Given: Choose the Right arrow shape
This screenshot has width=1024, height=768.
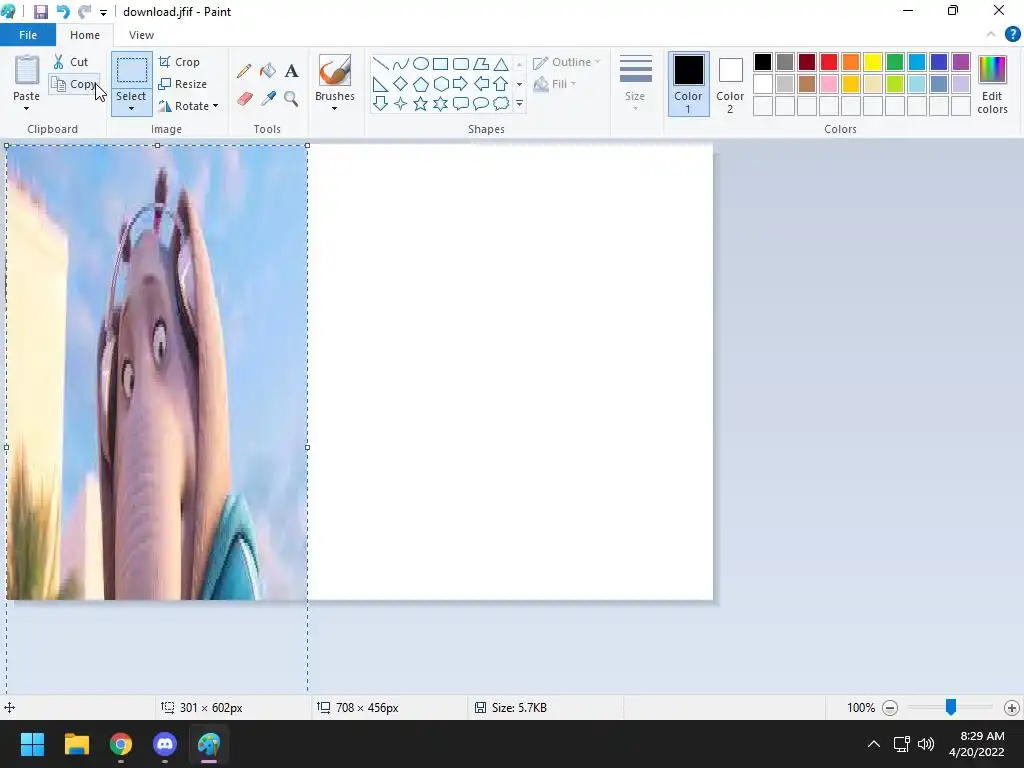Looking at the screenshot, I should coord(461,84).
